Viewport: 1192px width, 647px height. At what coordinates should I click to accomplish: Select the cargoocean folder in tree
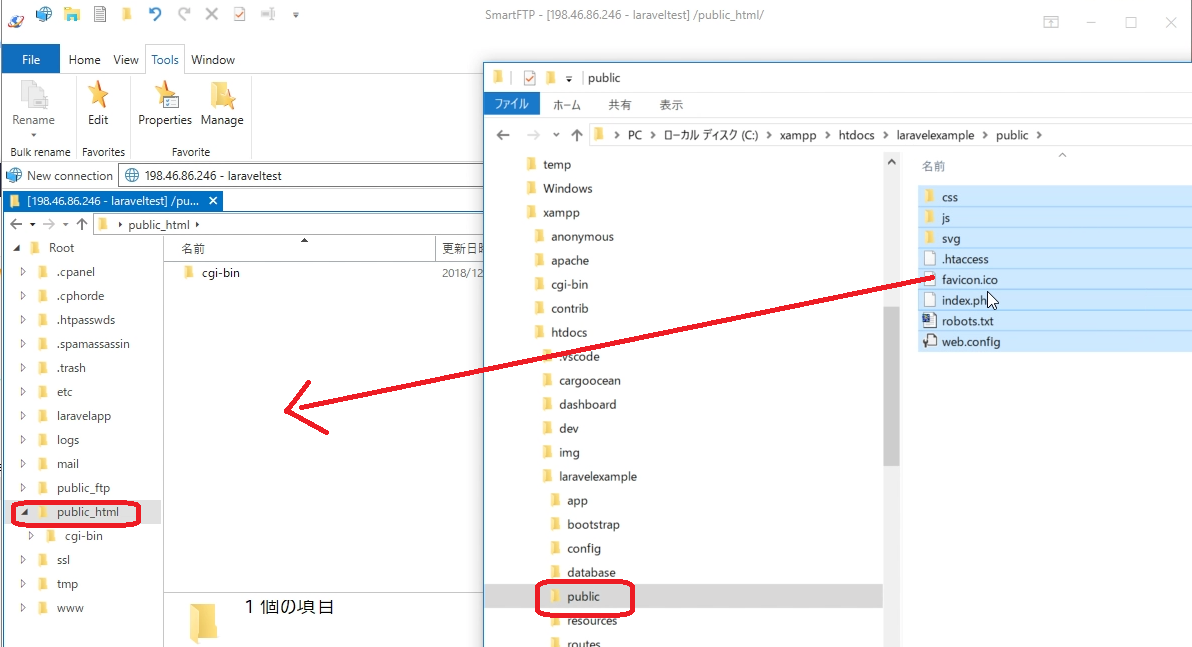click(x=589, y=381)
